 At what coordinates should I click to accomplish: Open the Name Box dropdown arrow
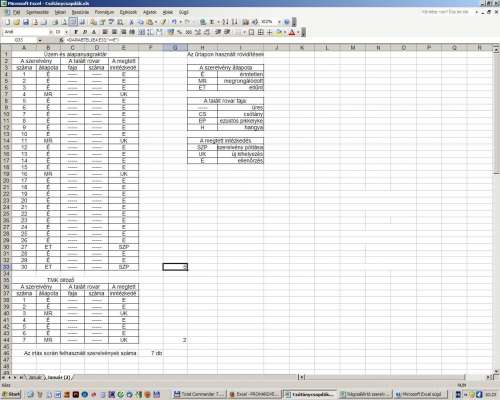pos(40,40)
